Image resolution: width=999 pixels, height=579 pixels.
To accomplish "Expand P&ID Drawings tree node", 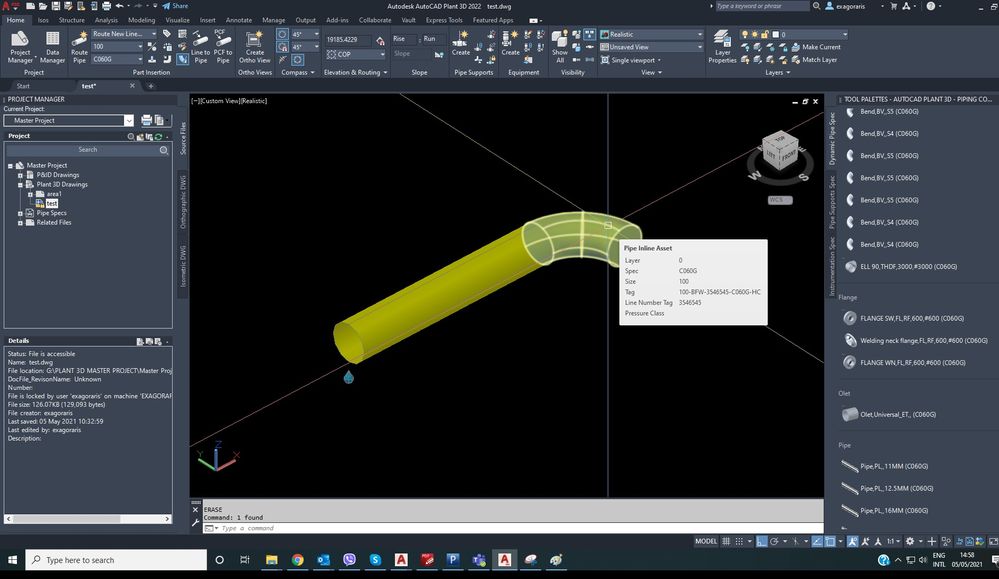I will point(20,175).
